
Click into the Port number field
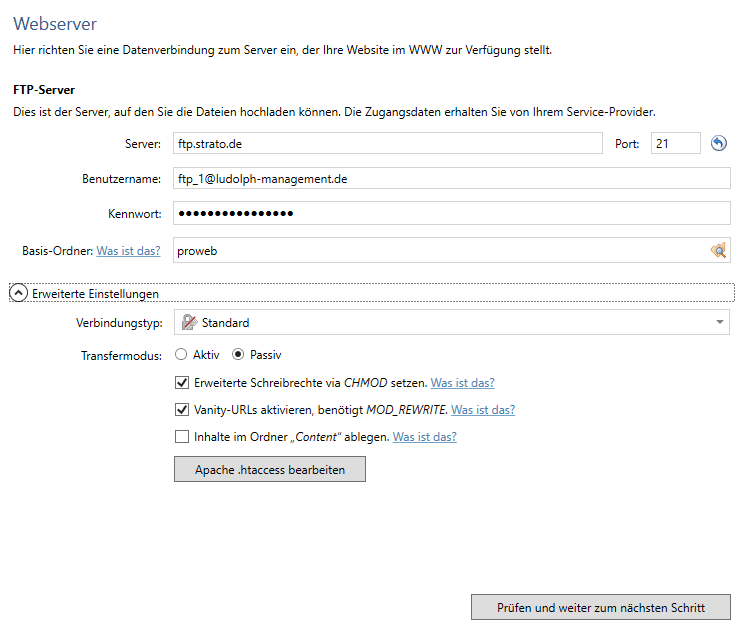click(x=675, y=144)
